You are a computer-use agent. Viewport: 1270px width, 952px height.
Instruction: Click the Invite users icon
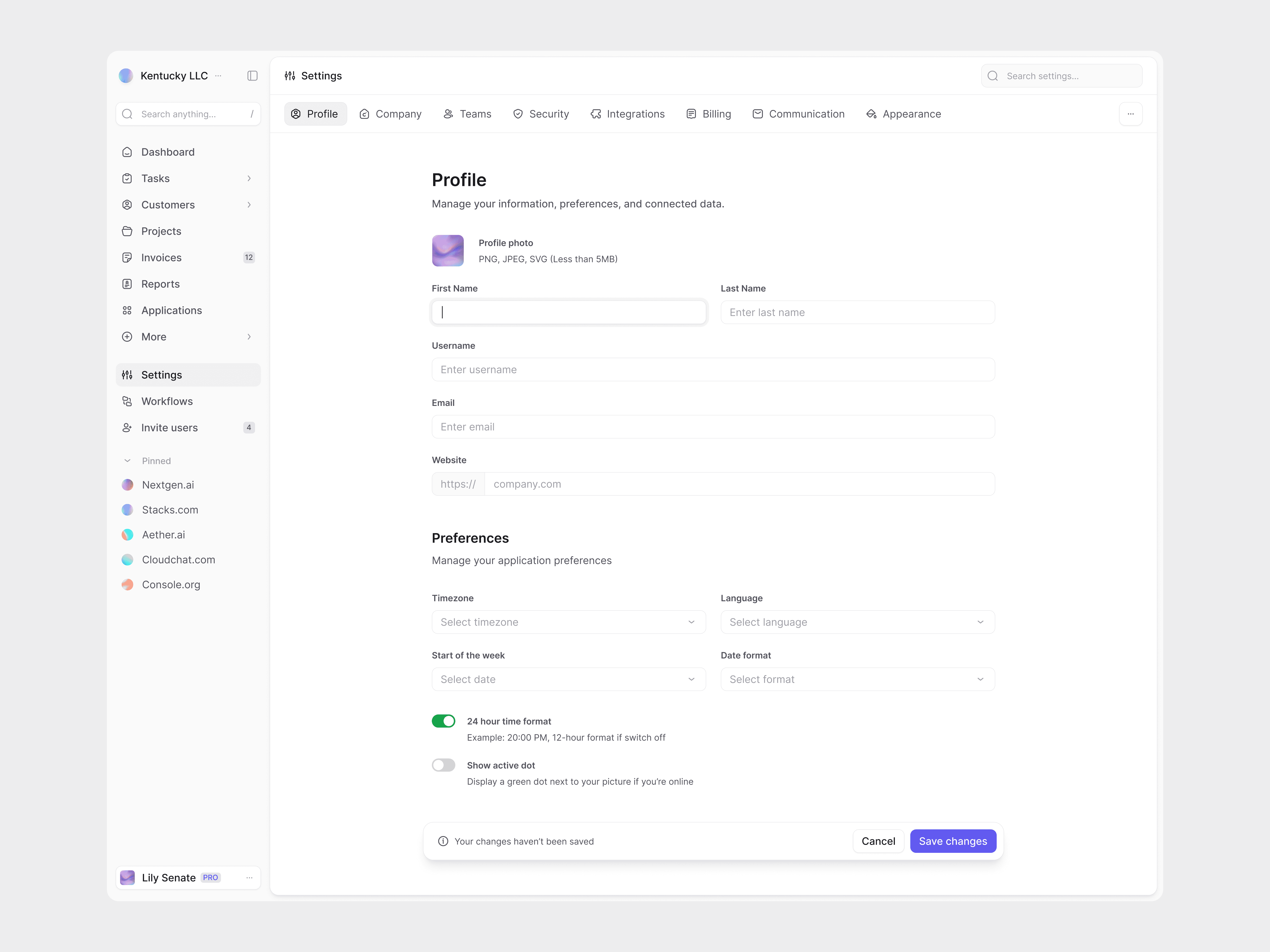tap(127, 428)
